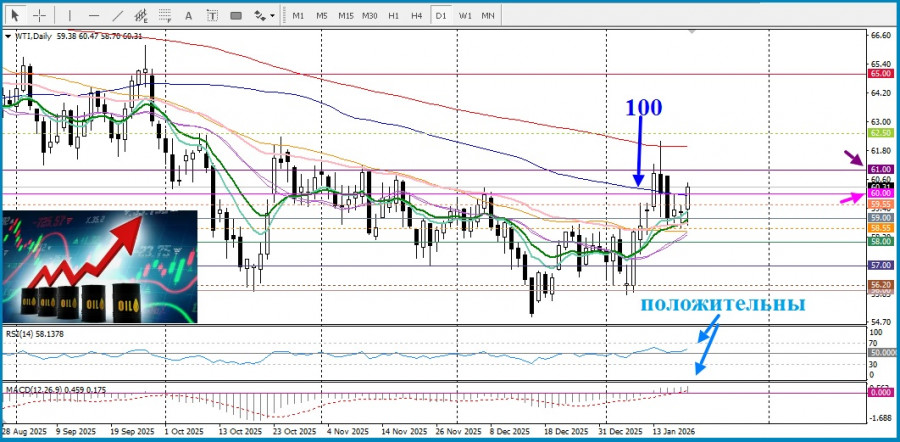Click the H1 hourly timeframe button

pyautogui.click(x=394, y=15)
